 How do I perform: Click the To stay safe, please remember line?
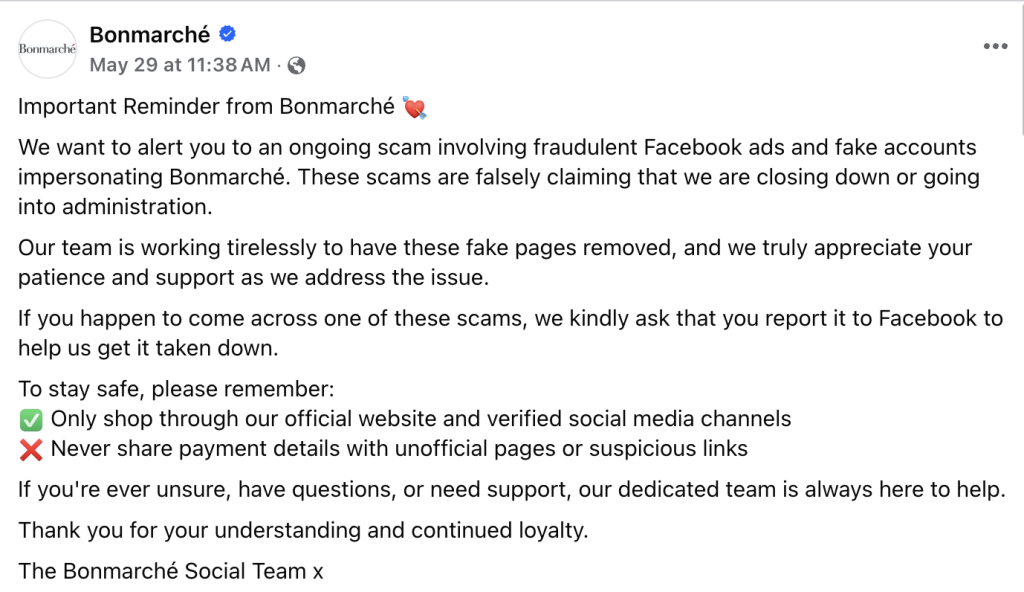click(x=176, y=389)
